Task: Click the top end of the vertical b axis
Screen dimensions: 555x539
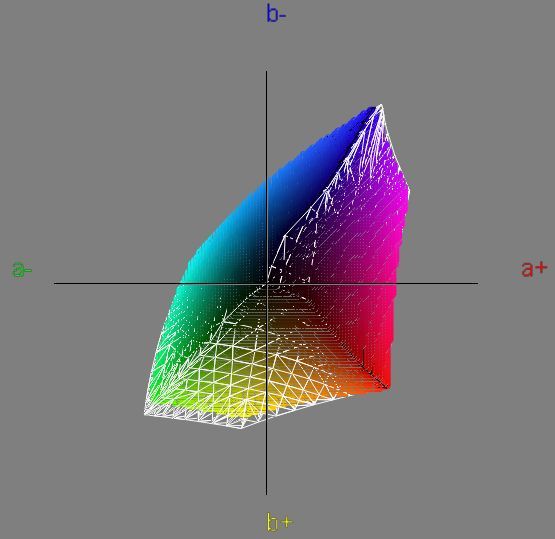Action: pos(267,71)
